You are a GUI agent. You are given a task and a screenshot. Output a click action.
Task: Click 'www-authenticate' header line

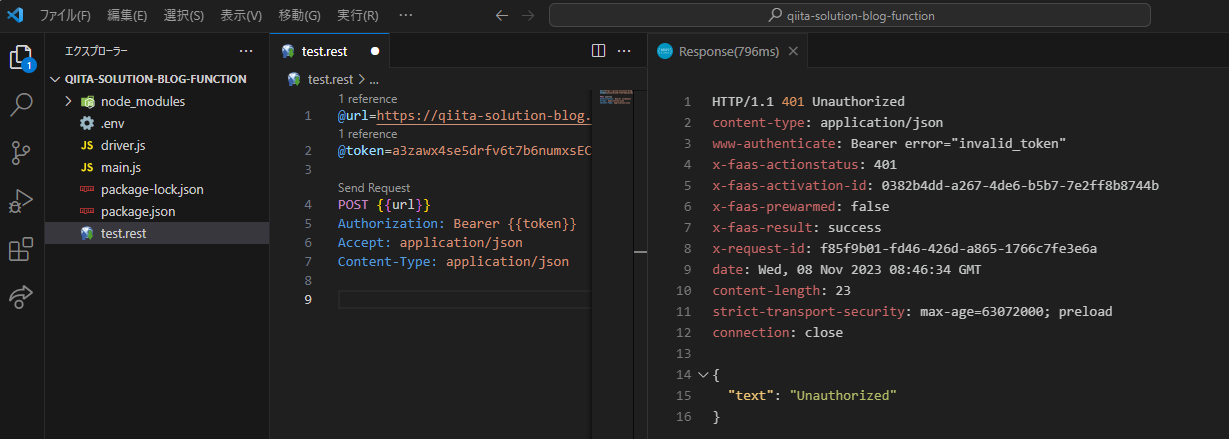889,145
